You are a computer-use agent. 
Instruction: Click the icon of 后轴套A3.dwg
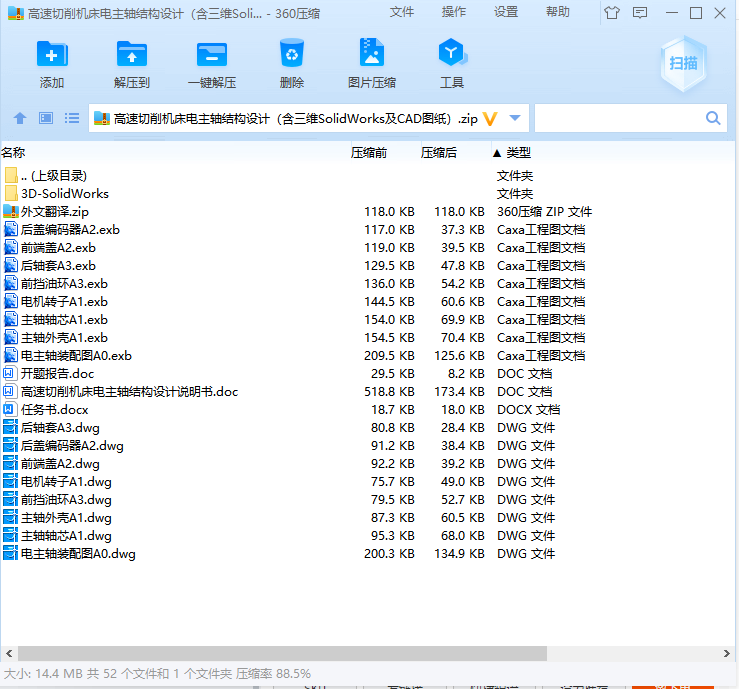pyautogui.click(x=10, y=428)
